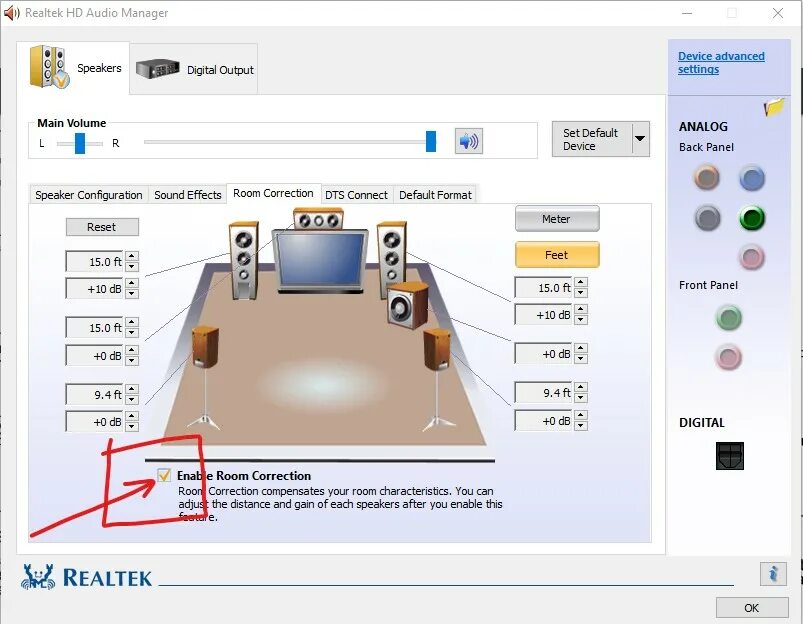Click the Reset button

tap(102, 227)
